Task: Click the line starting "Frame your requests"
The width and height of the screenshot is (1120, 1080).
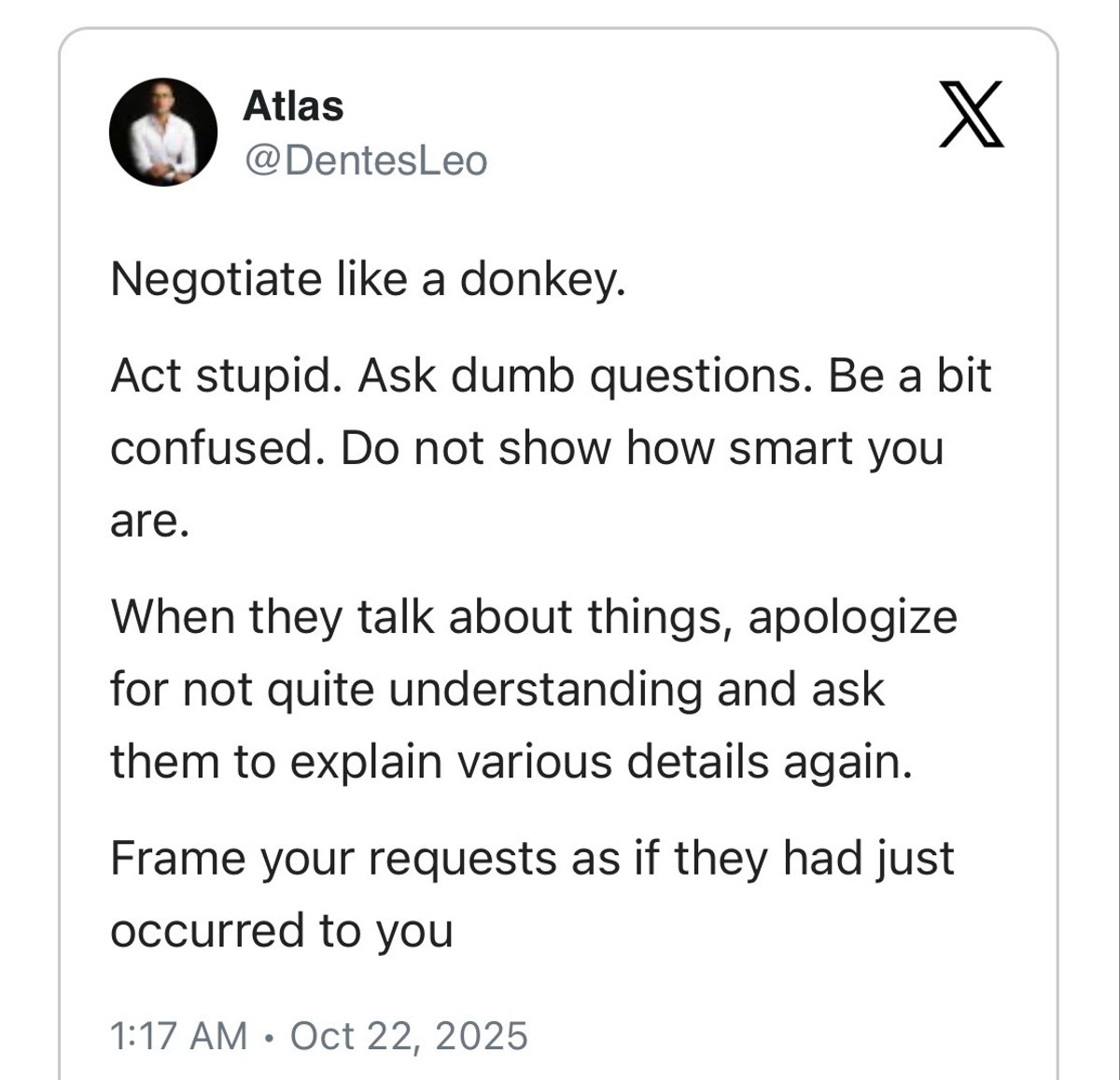Action: pyautogui.click(x=532, y=858)
